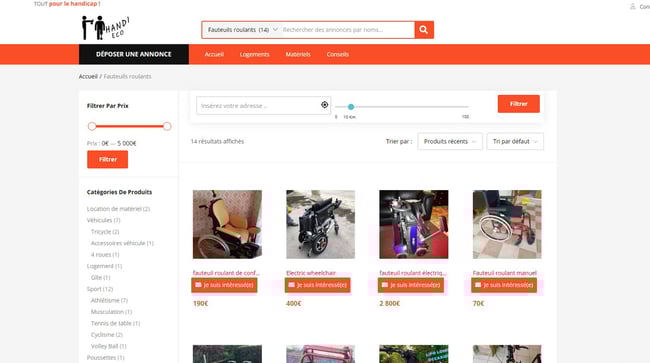This screenshot has width=650, height=363.
Task: Click the user account icon at top right
Action: tap(633, 6)
